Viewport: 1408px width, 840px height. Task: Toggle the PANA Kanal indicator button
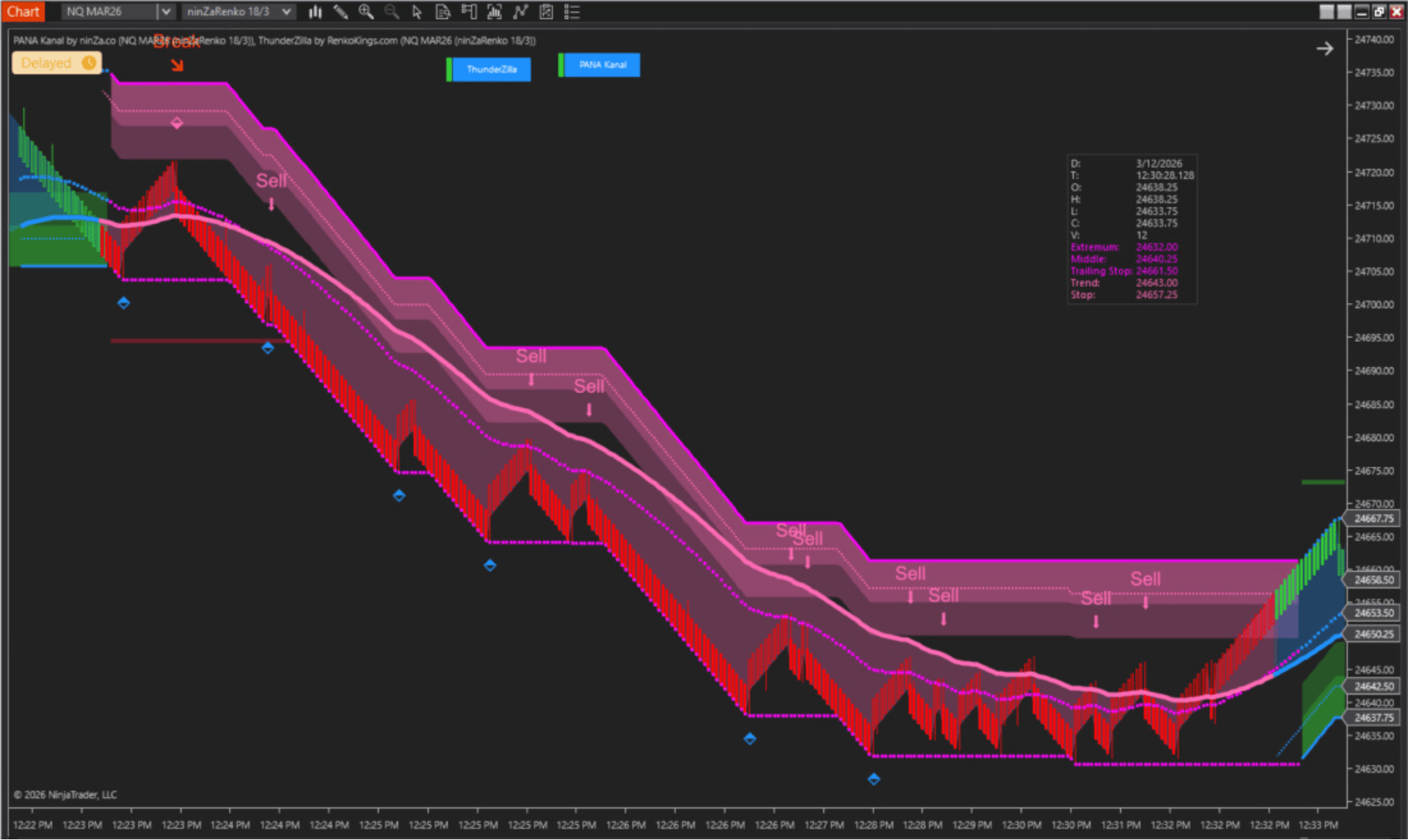pos(602,65)
